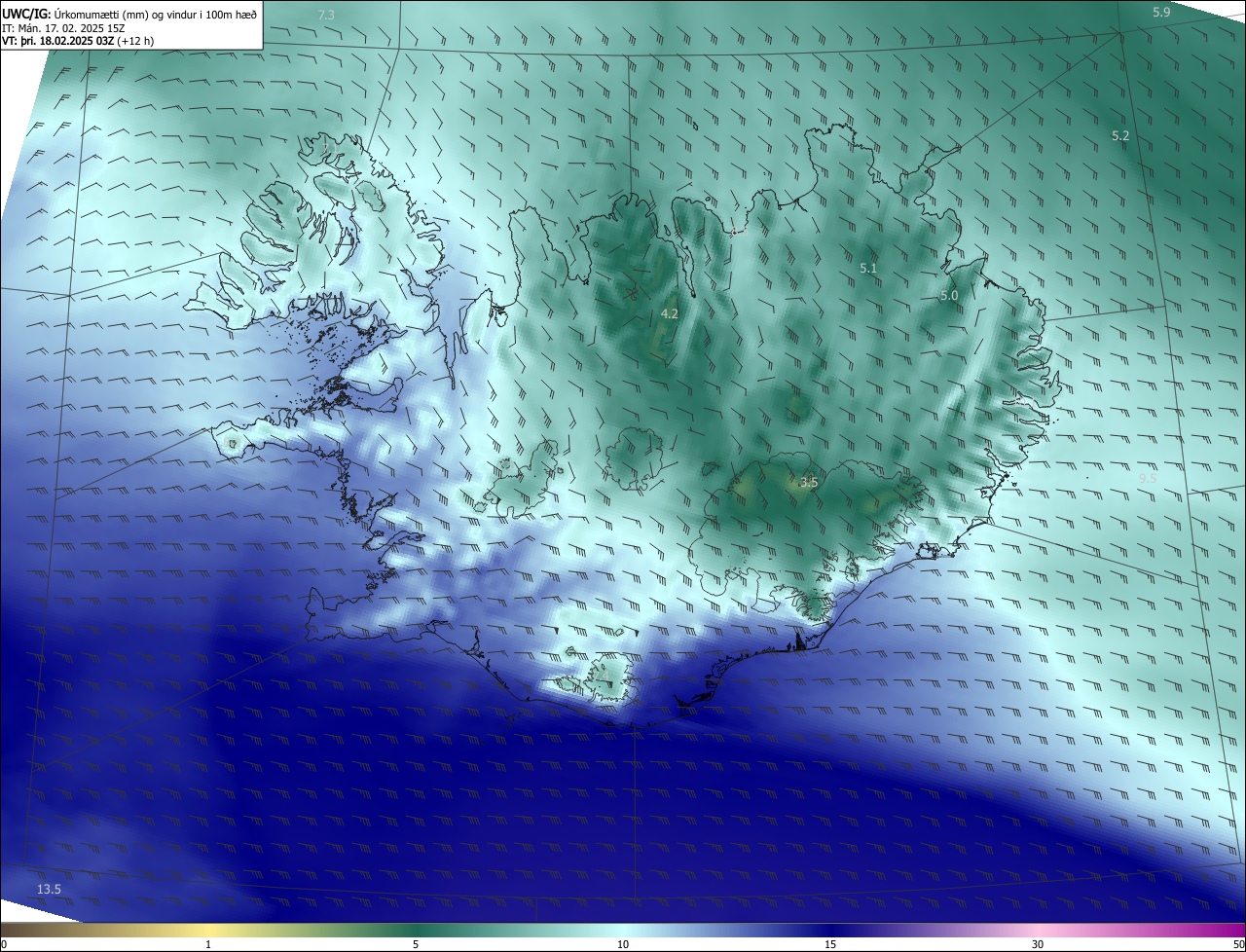This screenshot has width=1246, height=952.
Task: Click the 9.5 value label on the map
Action: coord(1148,478)
